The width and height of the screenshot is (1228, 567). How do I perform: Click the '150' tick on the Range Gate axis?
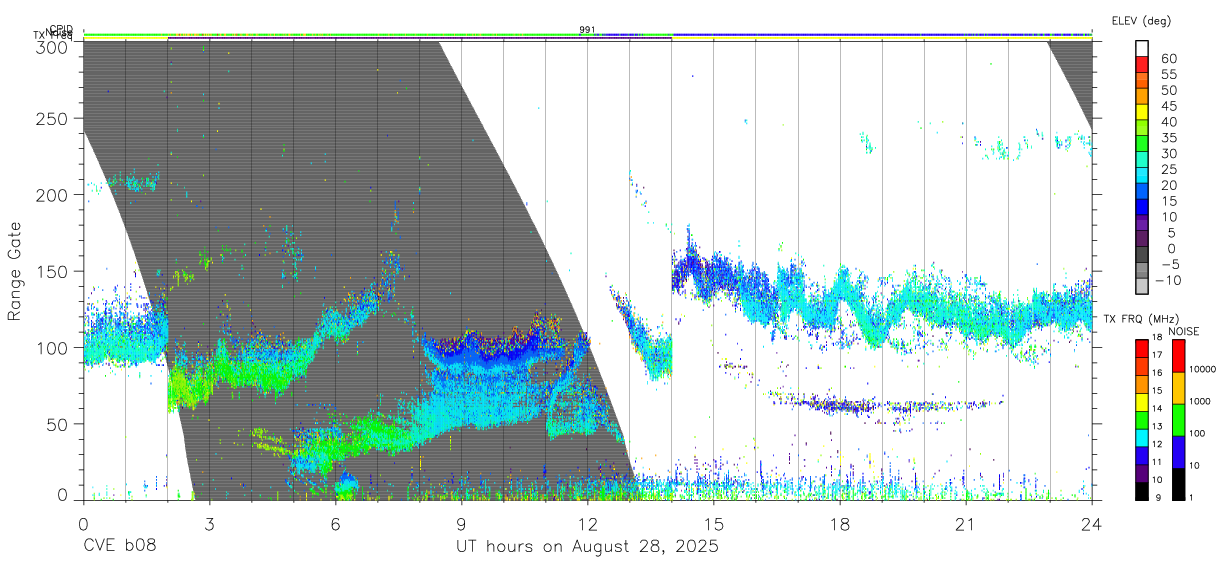pyautogui.click(x=52, y=271)
